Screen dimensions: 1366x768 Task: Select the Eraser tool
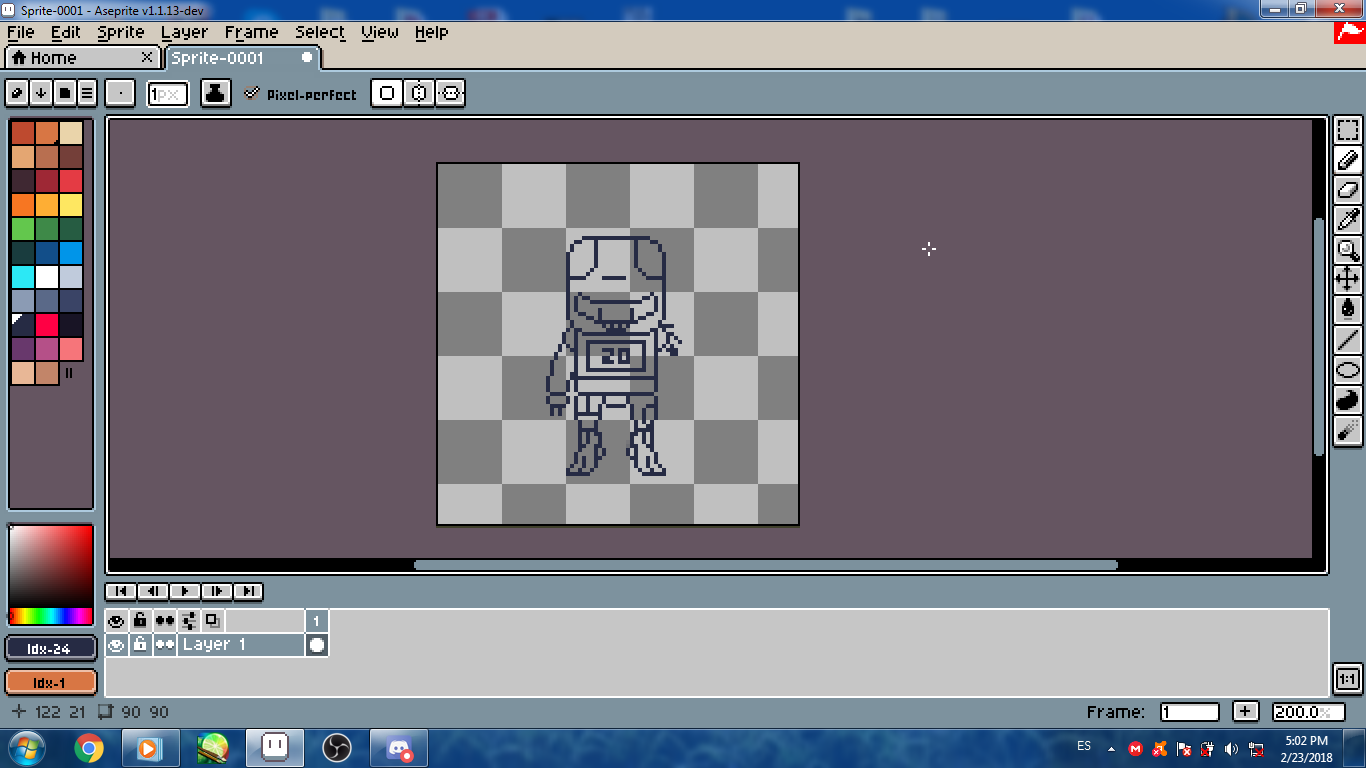click(1348, 190)
